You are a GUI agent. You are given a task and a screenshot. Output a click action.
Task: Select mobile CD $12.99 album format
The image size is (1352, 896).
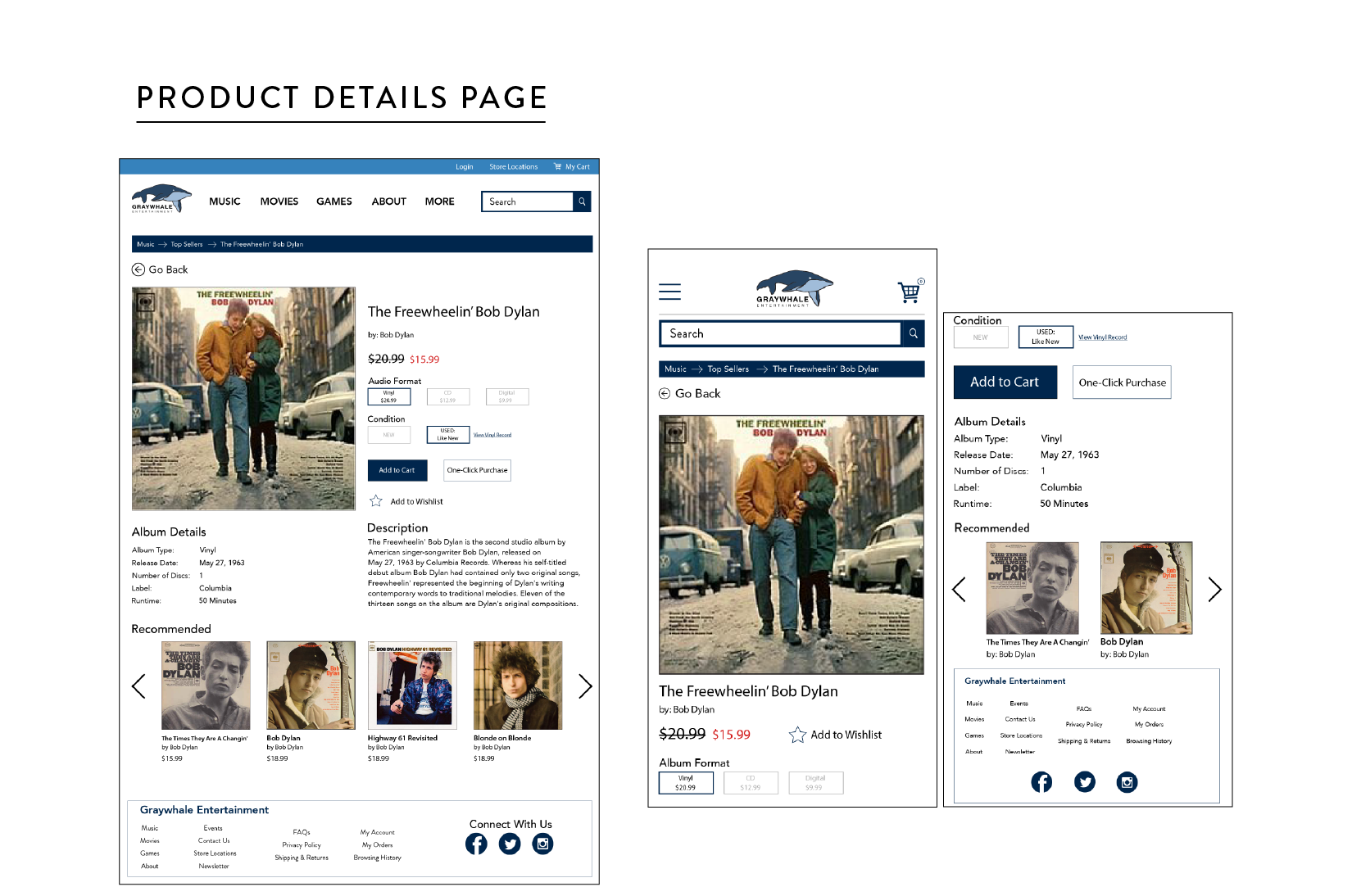(x=751, y=783)
